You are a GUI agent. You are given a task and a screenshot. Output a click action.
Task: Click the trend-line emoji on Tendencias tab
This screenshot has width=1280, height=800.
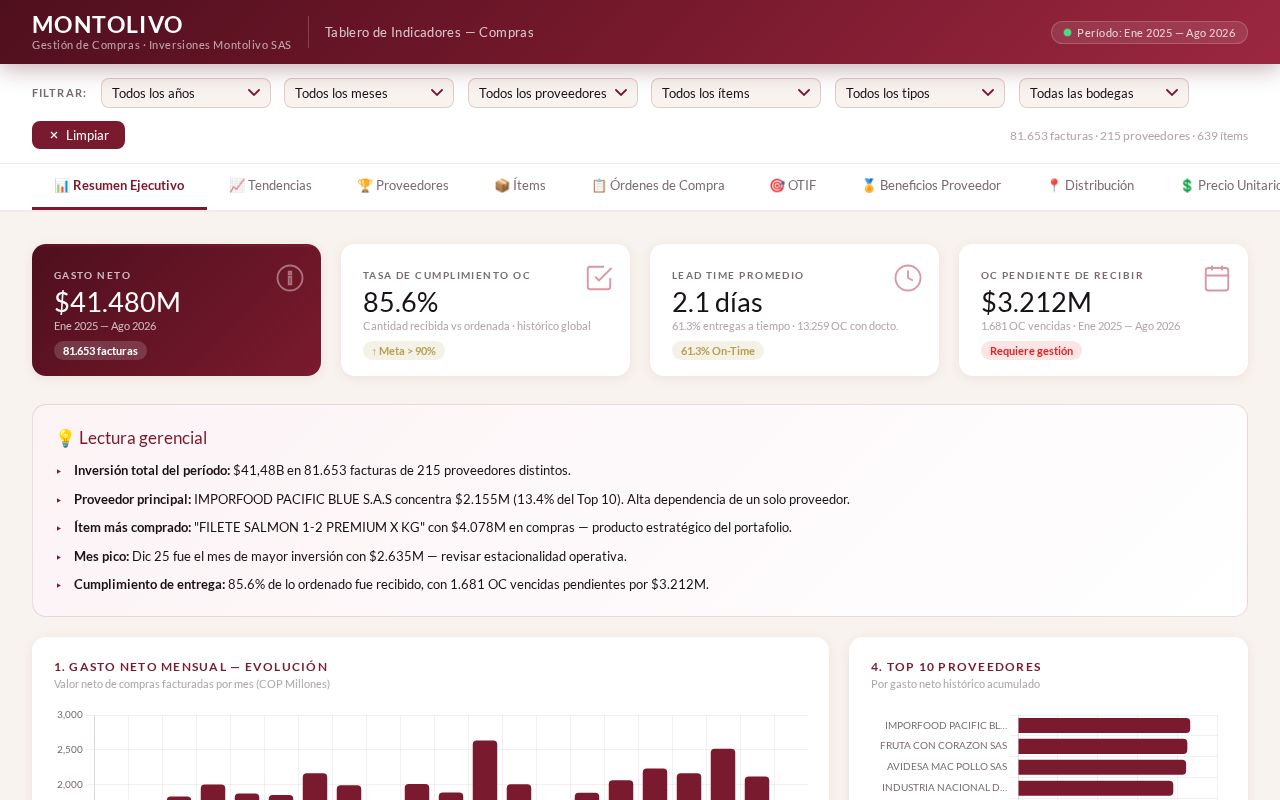[x=237, y=186]
